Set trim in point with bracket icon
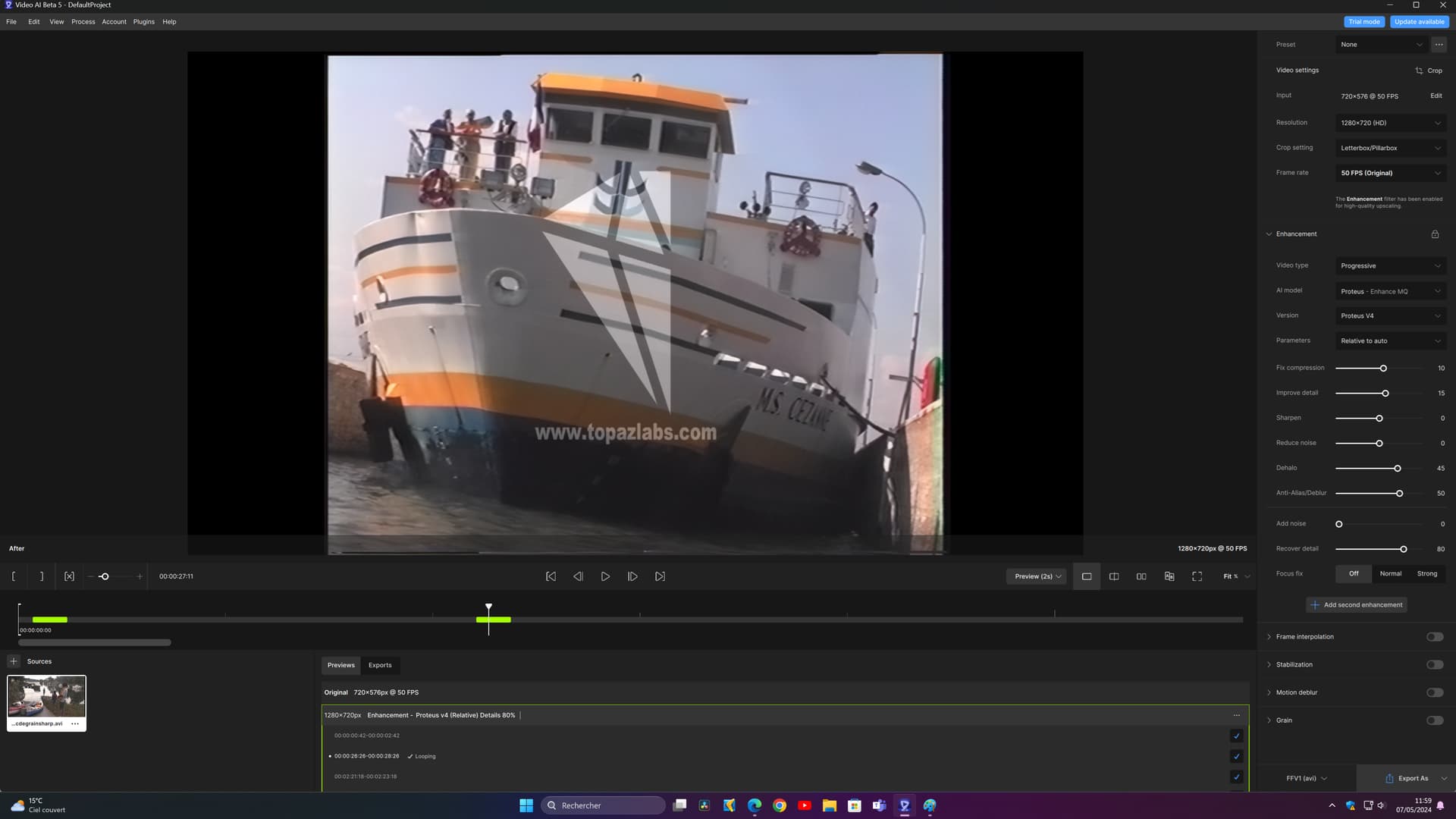Screen dimensions: 1456x819 pos(14,576)
